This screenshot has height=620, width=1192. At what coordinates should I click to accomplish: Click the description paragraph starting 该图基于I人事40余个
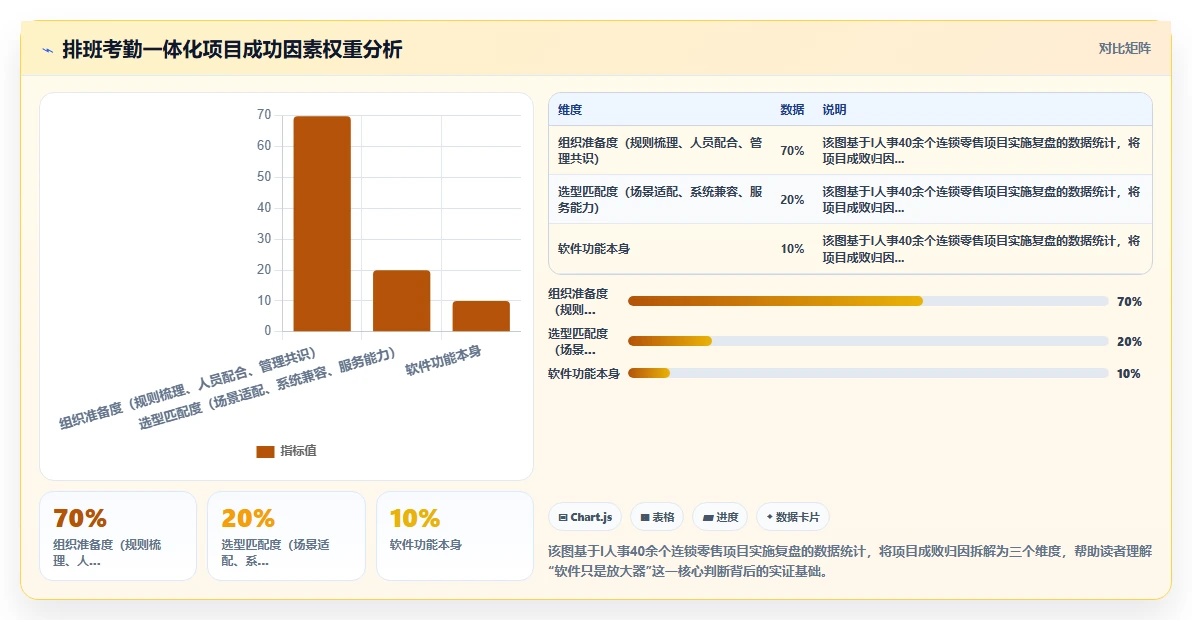click(850, 561)
